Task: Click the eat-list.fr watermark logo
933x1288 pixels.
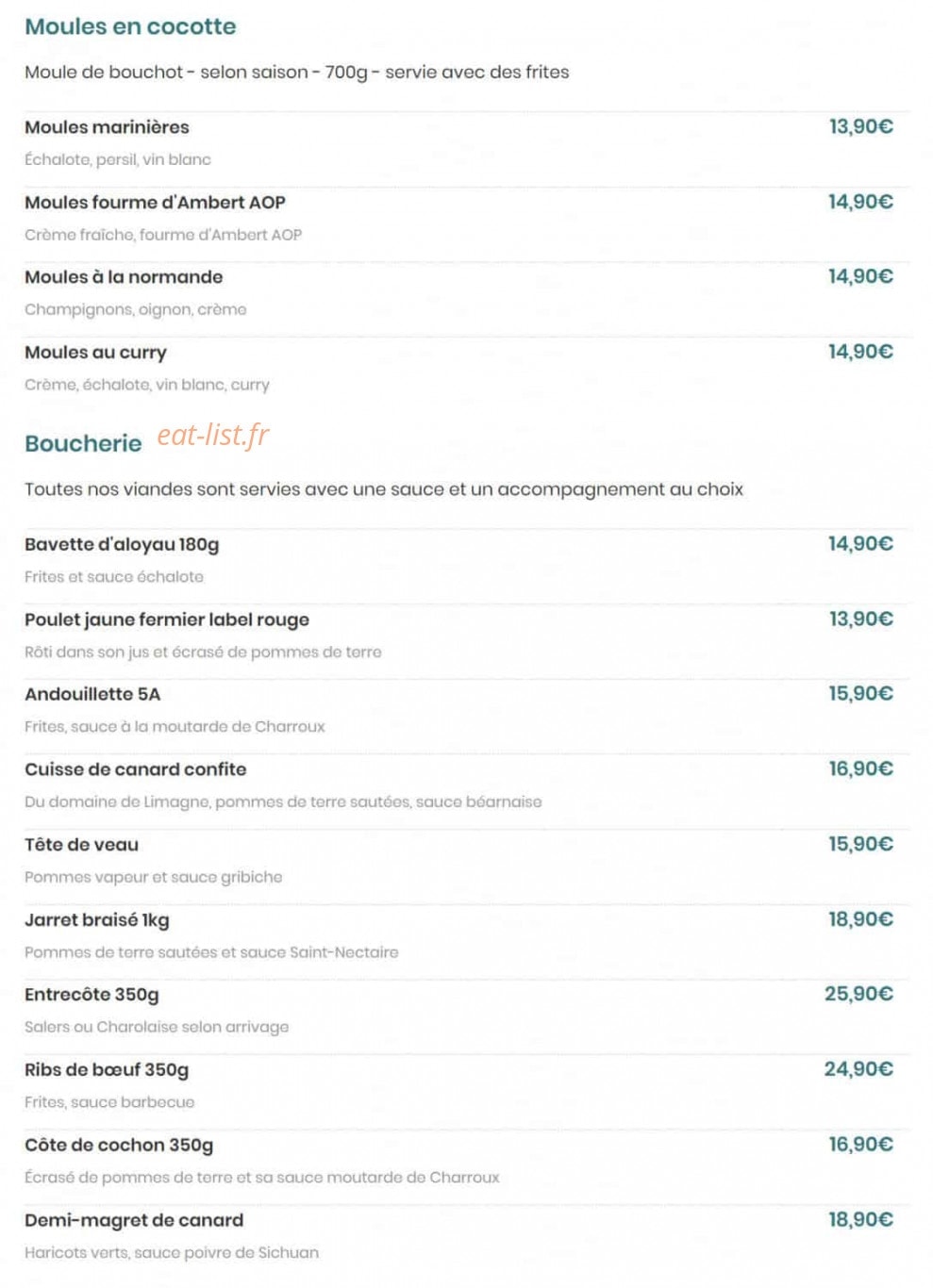Action: point(212,435)
